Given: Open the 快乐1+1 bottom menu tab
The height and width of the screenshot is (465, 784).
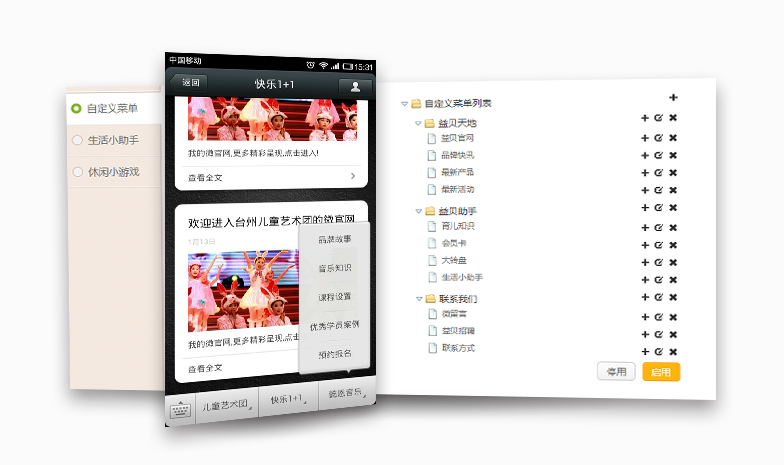Looking at the screenshot, I should [288, 398].
